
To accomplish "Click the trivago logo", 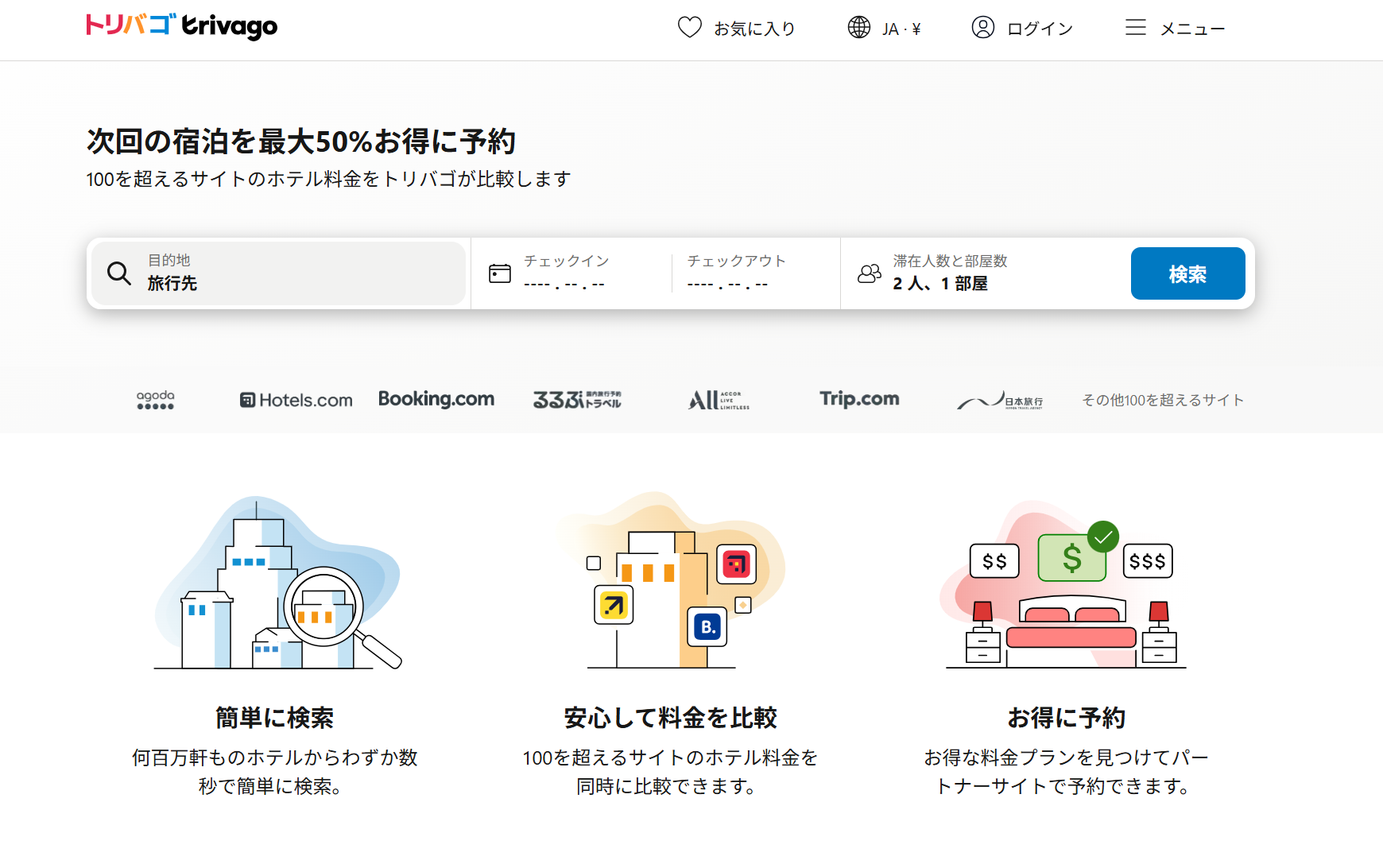I will (182, 25).
